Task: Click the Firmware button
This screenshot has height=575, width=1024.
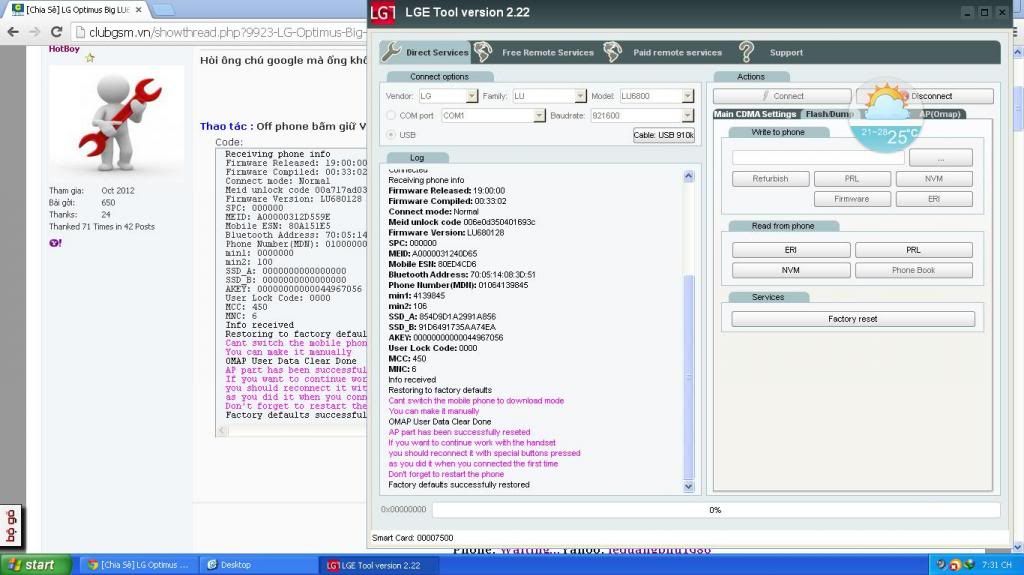Action: 852,199
